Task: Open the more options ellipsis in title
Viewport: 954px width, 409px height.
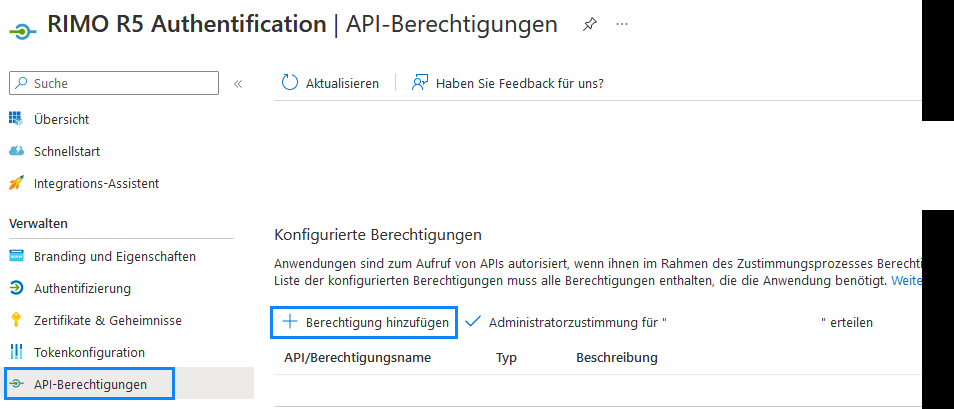Action: (x=621, y=24)
